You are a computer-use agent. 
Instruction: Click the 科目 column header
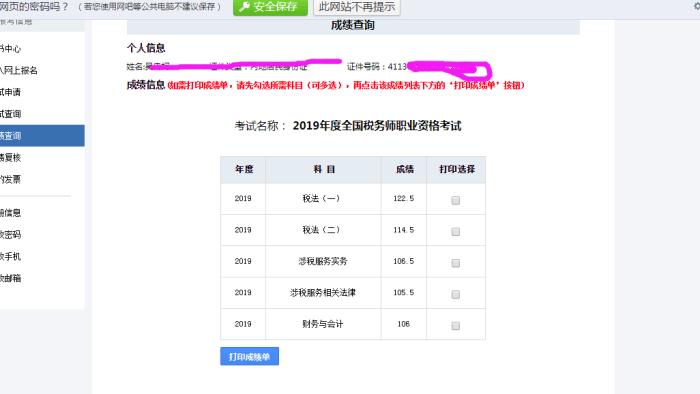click(x=324, y=169)
